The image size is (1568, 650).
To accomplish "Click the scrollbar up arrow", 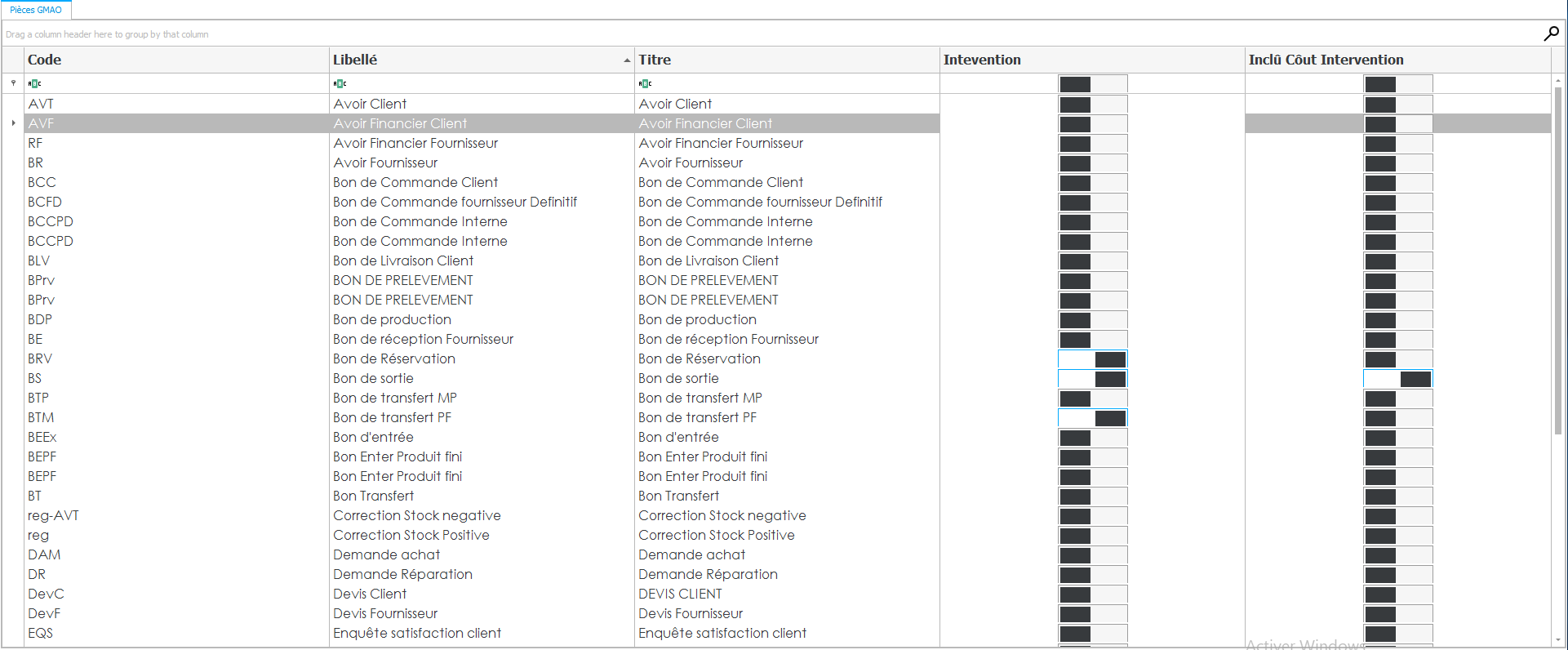I will [1558, 81].
